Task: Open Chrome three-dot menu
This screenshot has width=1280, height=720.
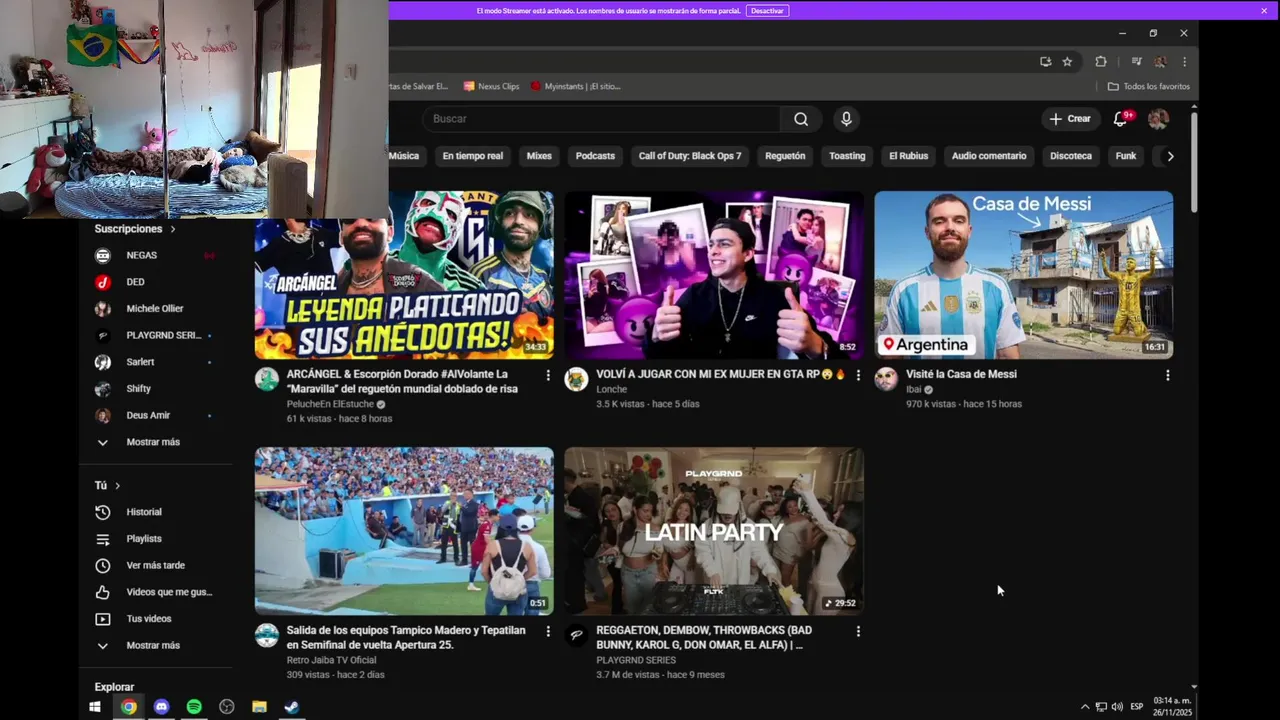Action: click(x=1184, y=61)
